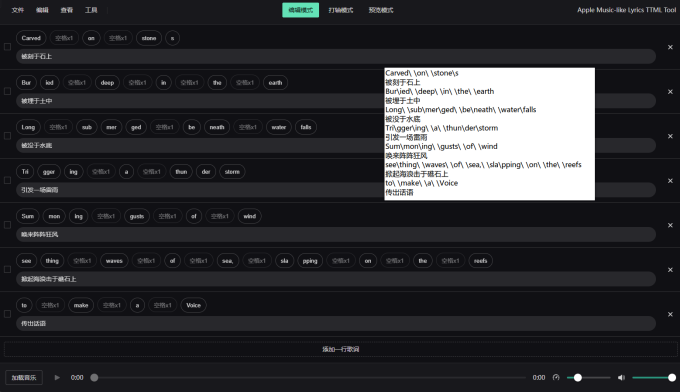This screenshot has width=680, height=392.
Task: Remove the 'seething waves' lyric line
Action: (670, 270)
